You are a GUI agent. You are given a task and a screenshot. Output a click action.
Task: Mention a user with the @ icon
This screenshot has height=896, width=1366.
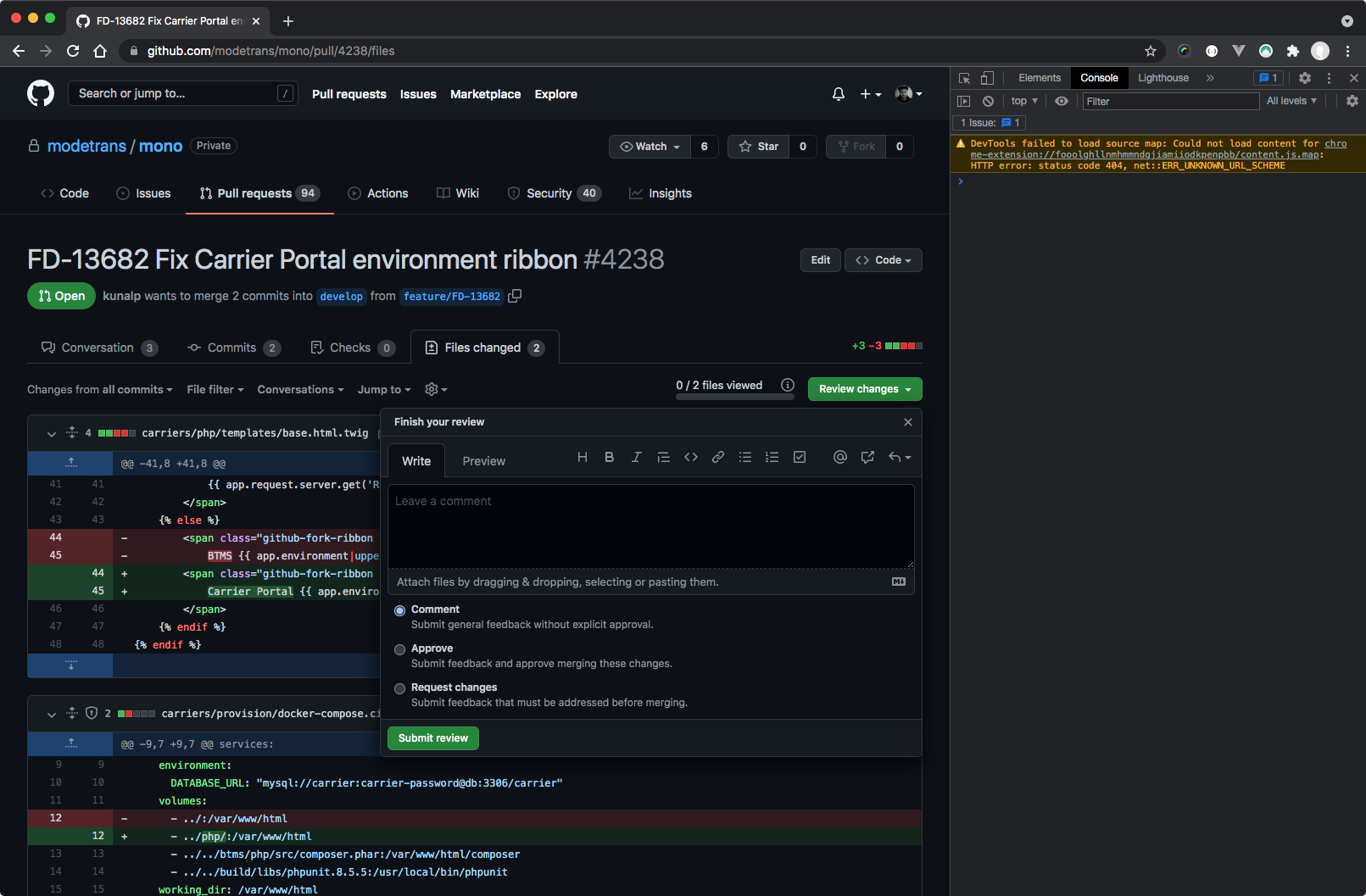[x=839, y=457]
